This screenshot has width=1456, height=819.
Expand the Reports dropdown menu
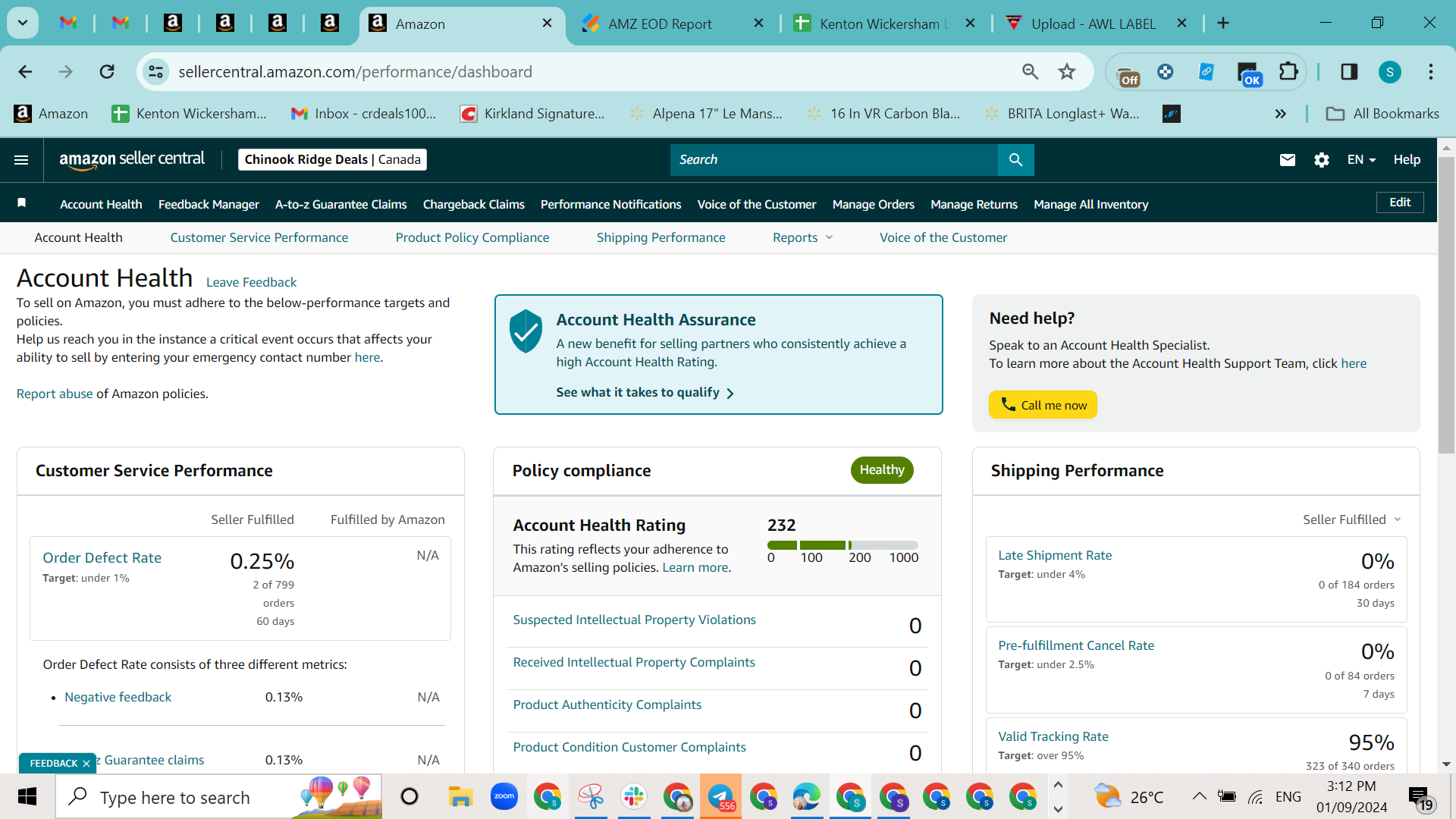point(803,237)
